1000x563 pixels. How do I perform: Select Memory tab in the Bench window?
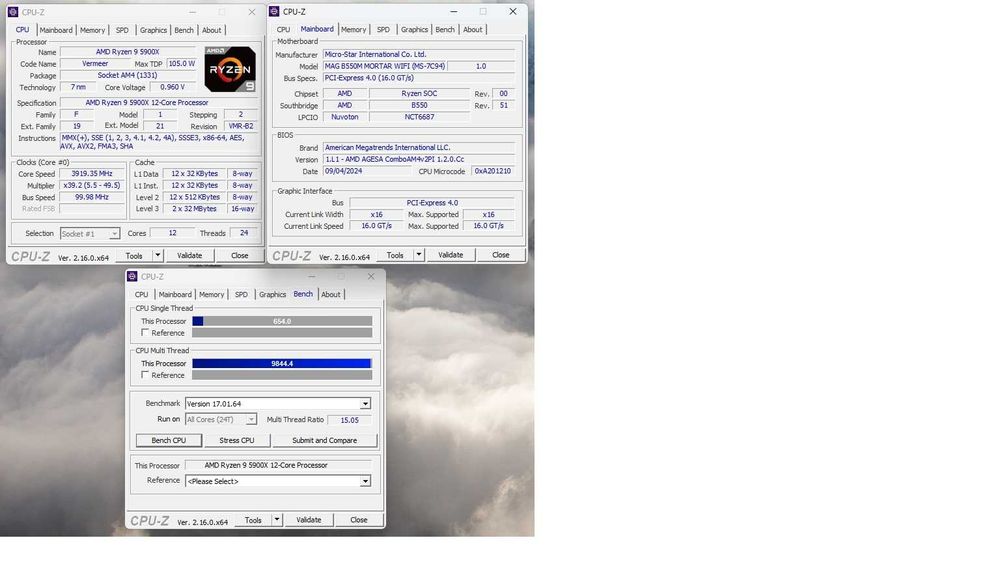pos(212,295)
